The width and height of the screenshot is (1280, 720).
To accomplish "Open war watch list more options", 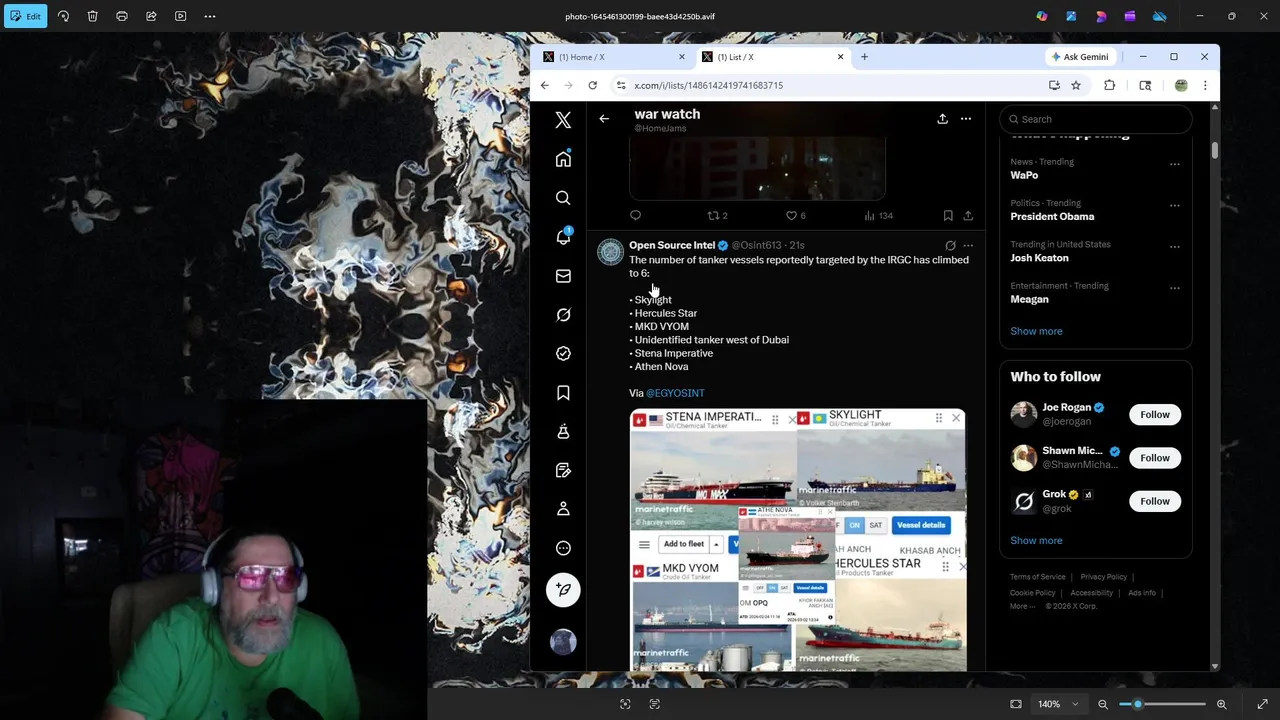I will pyautogui.click(x=966, y=119).
